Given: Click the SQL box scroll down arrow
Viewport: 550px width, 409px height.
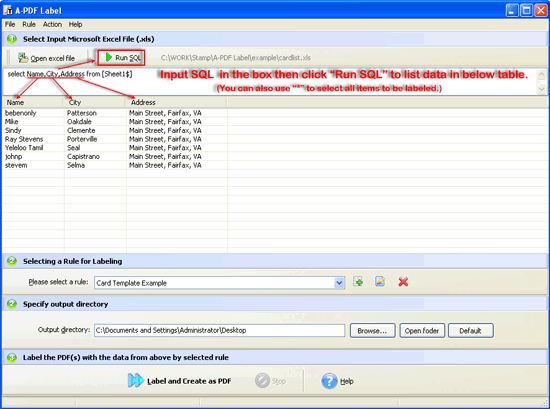Looking at the screenshot, I should pyautogui.click(x=542, y=89).
